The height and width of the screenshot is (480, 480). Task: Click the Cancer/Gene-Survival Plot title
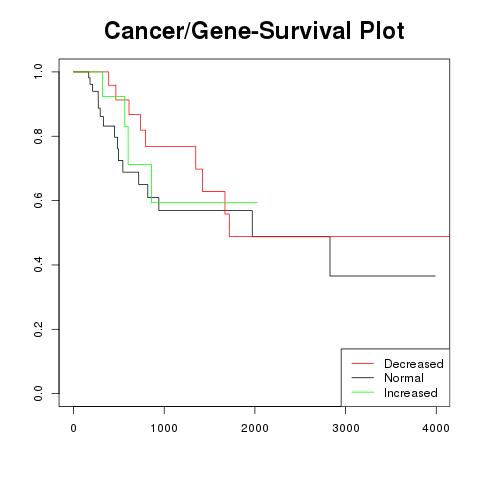pyautogui.click(x=254, y=31)
